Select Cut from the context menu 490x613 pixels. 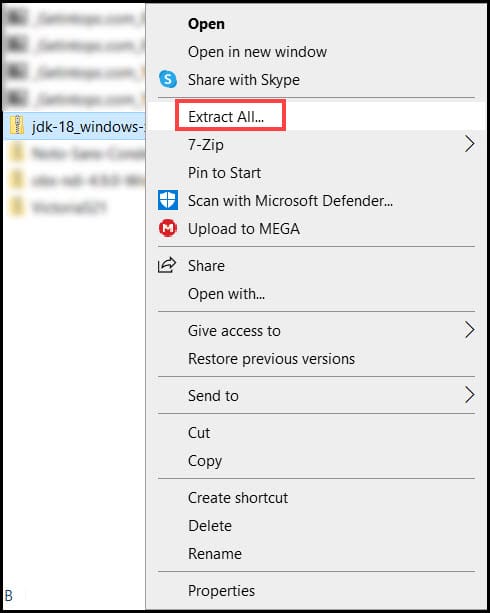click(199, 433)
